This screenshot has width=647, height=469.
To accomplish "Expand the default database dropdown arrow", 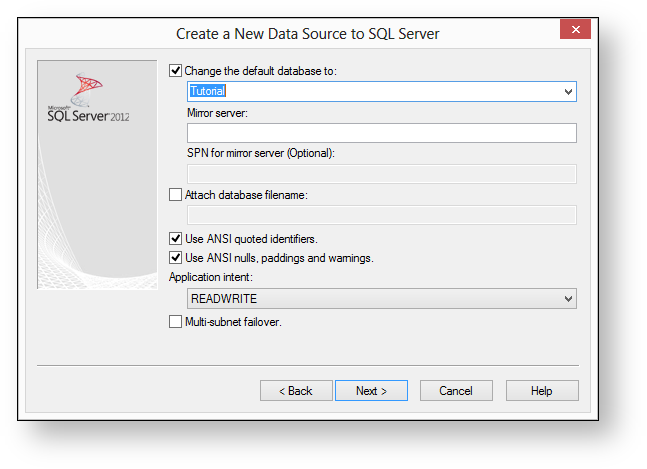I will click(568, 92).
